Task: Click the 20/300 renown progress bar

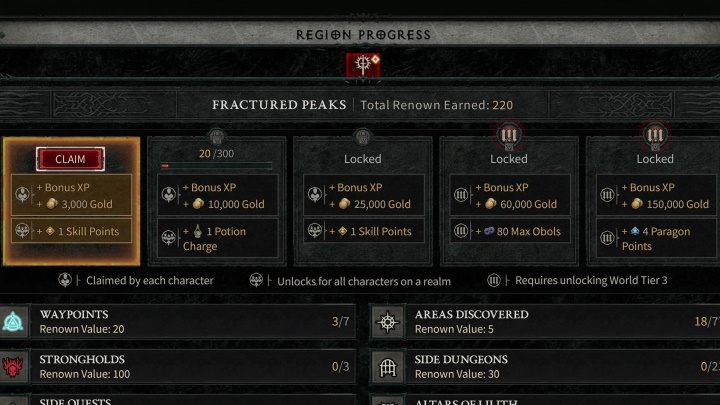Action: [x=216, y=166]
